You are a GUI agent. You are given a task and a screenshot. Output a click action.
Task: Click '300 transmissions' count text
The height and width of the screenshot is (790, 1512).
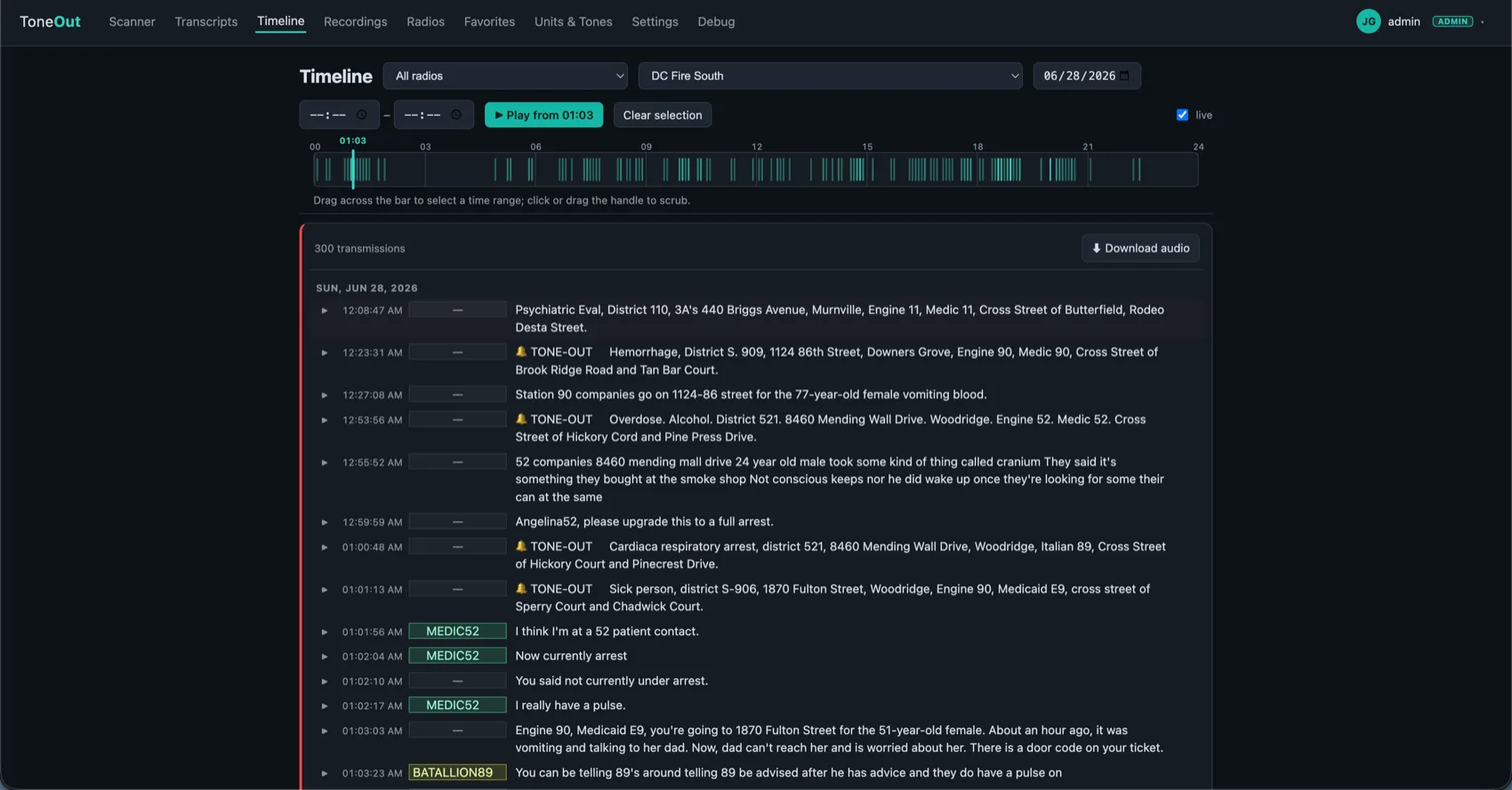pyautogui.click(x=359, y=248)
